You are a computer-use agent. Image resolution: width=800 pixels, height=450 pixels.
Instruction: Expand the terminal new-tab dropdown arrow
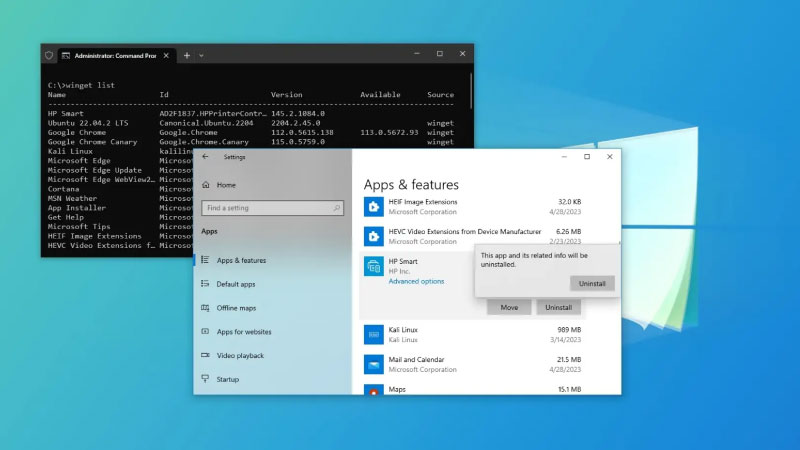(208, 55)
